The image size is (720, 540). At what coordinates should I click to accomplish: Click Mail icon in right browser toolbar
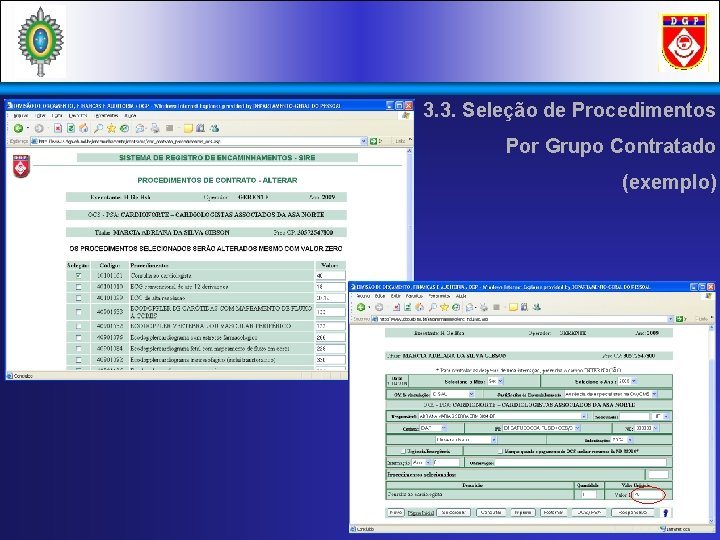470,307
